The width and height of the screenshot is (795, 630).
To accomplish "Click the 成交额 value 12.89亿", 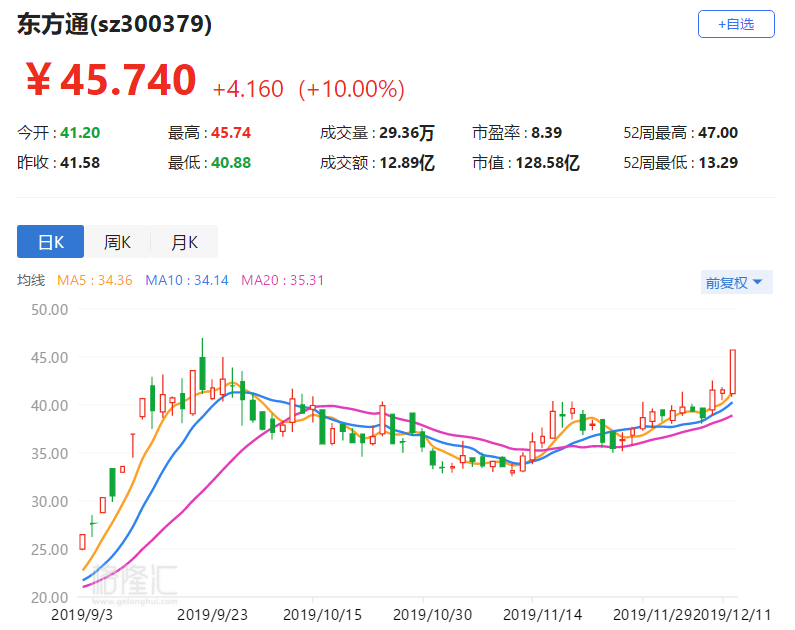I will click(x=407, y=163).
